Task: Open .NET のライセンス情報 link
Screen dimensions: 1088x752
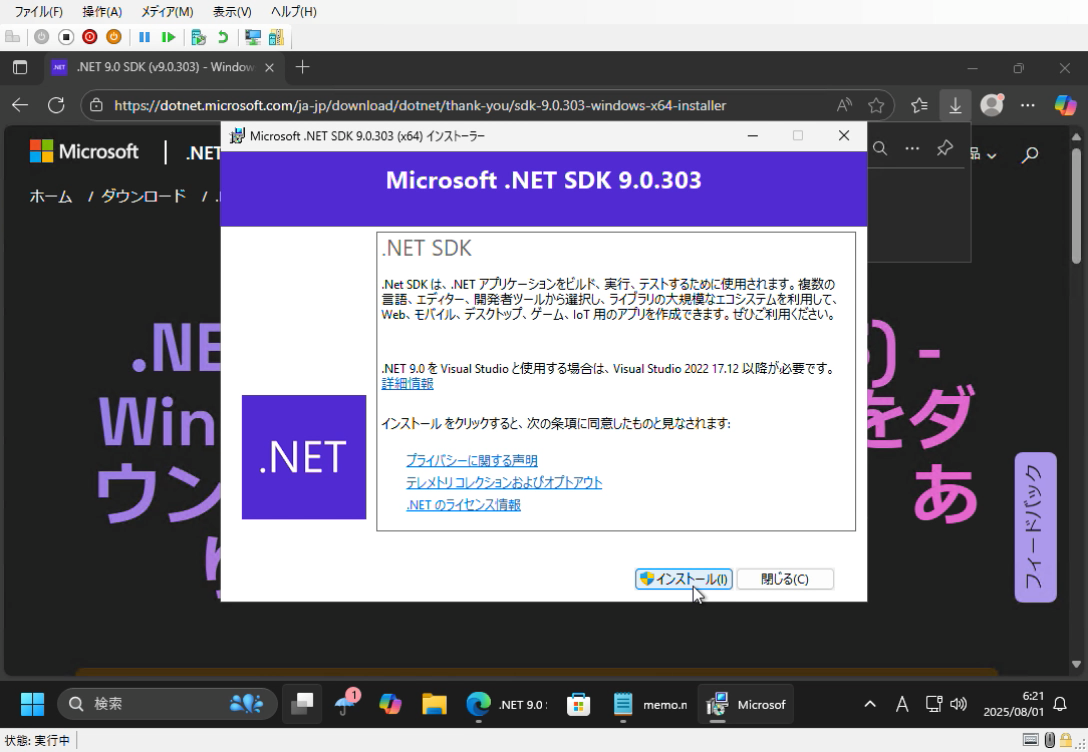Action: pos(464,505)
